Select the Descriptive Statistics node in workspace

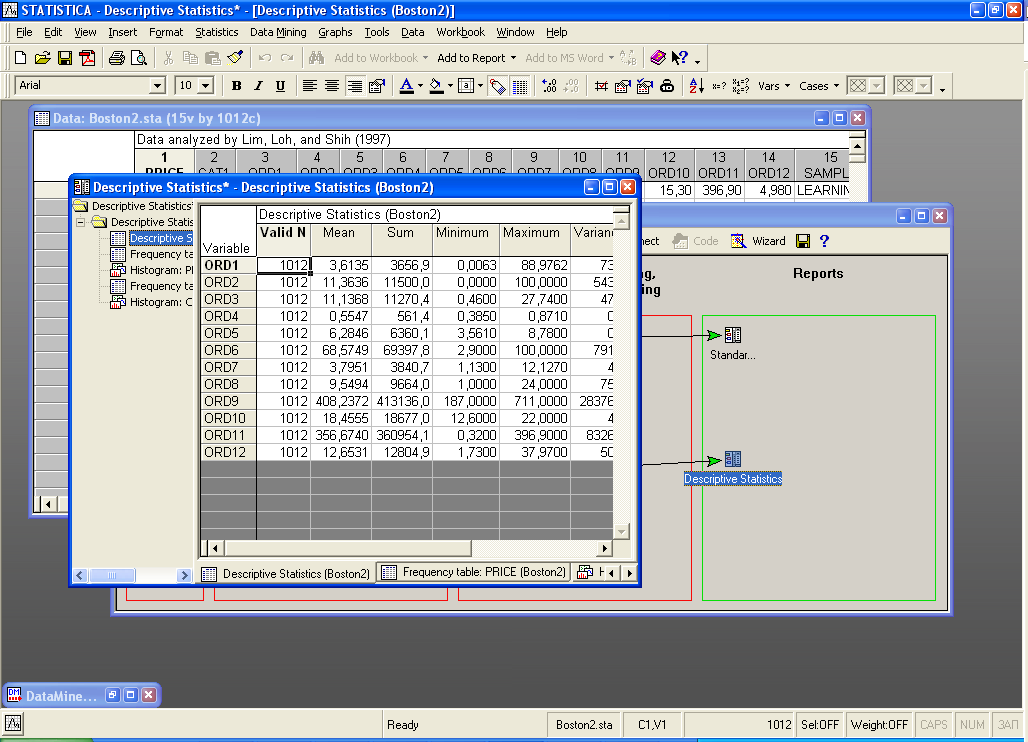(x=733, y=460)
